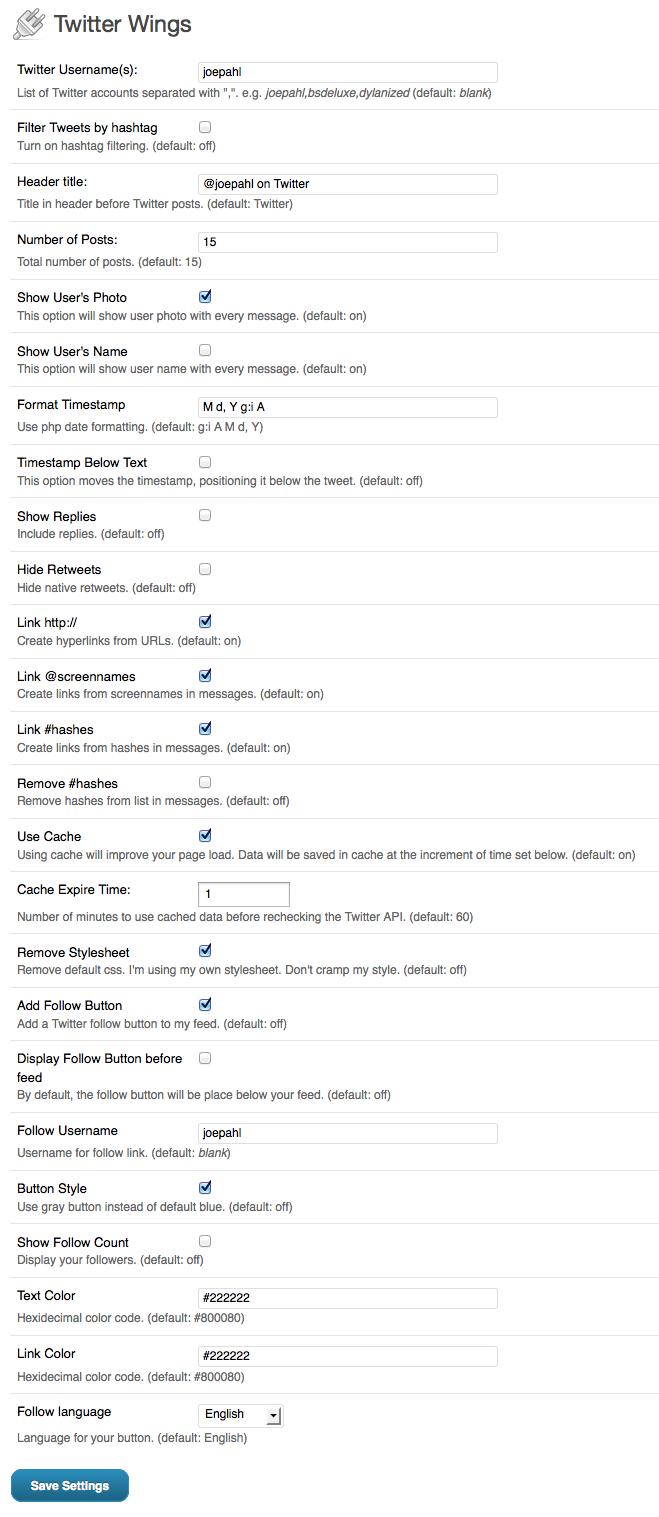Uncheck Show User's Photo checkbox

coord(205,297)
